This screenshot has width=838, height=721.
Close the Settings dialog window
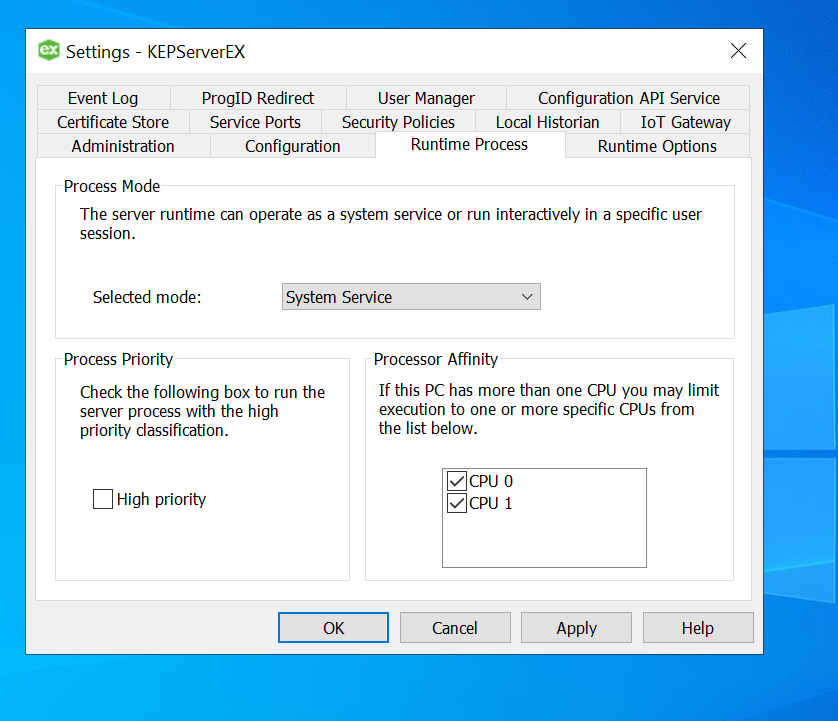[x=738, y=51]
